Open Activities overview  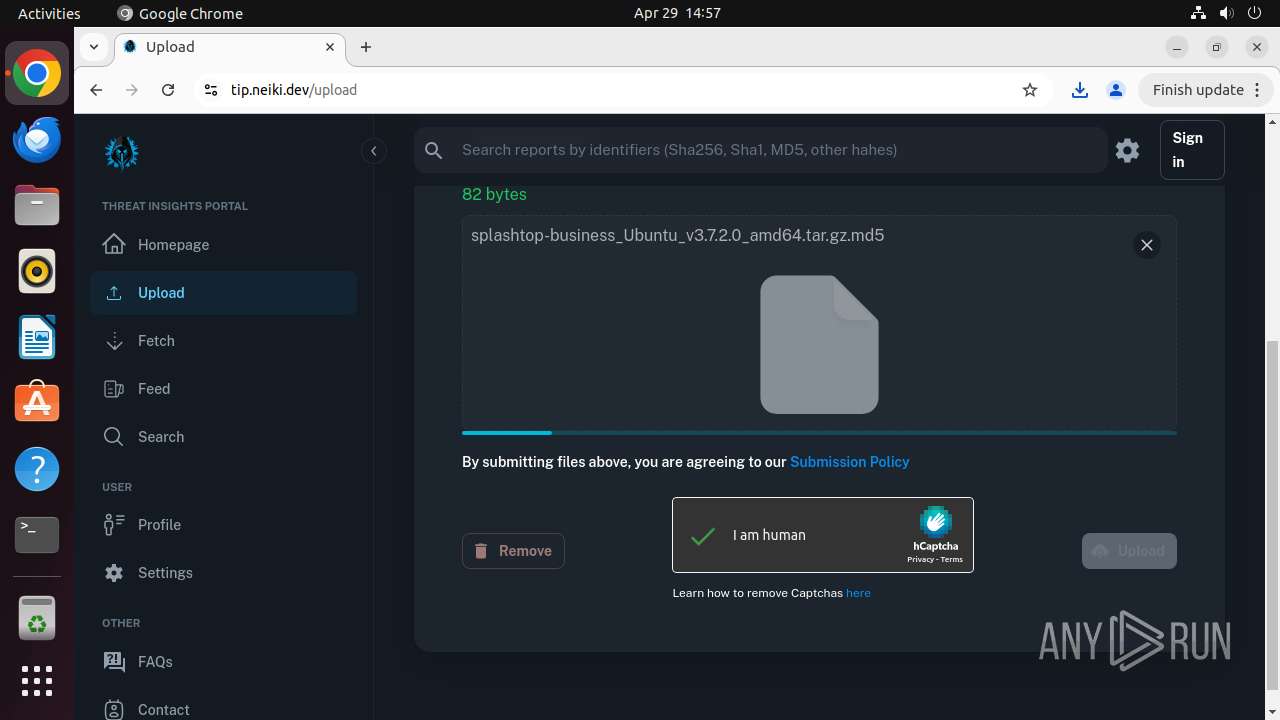[49, 13]
